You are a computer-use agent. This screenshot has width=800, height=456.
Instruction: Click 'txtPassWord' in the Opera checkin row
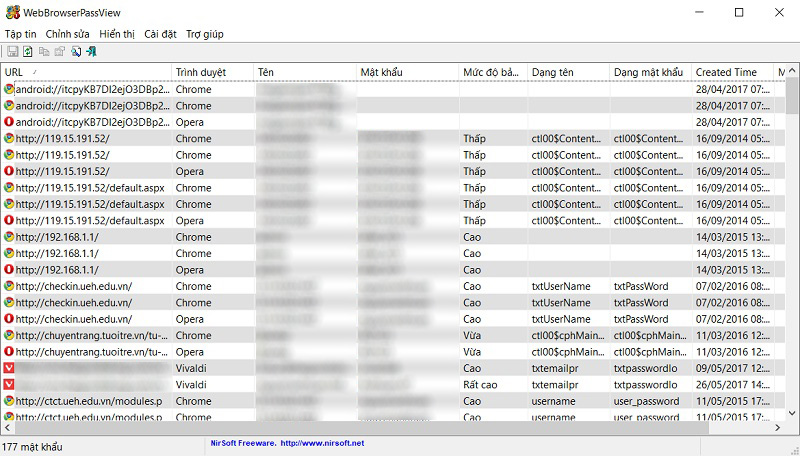[x=641, y=319]
